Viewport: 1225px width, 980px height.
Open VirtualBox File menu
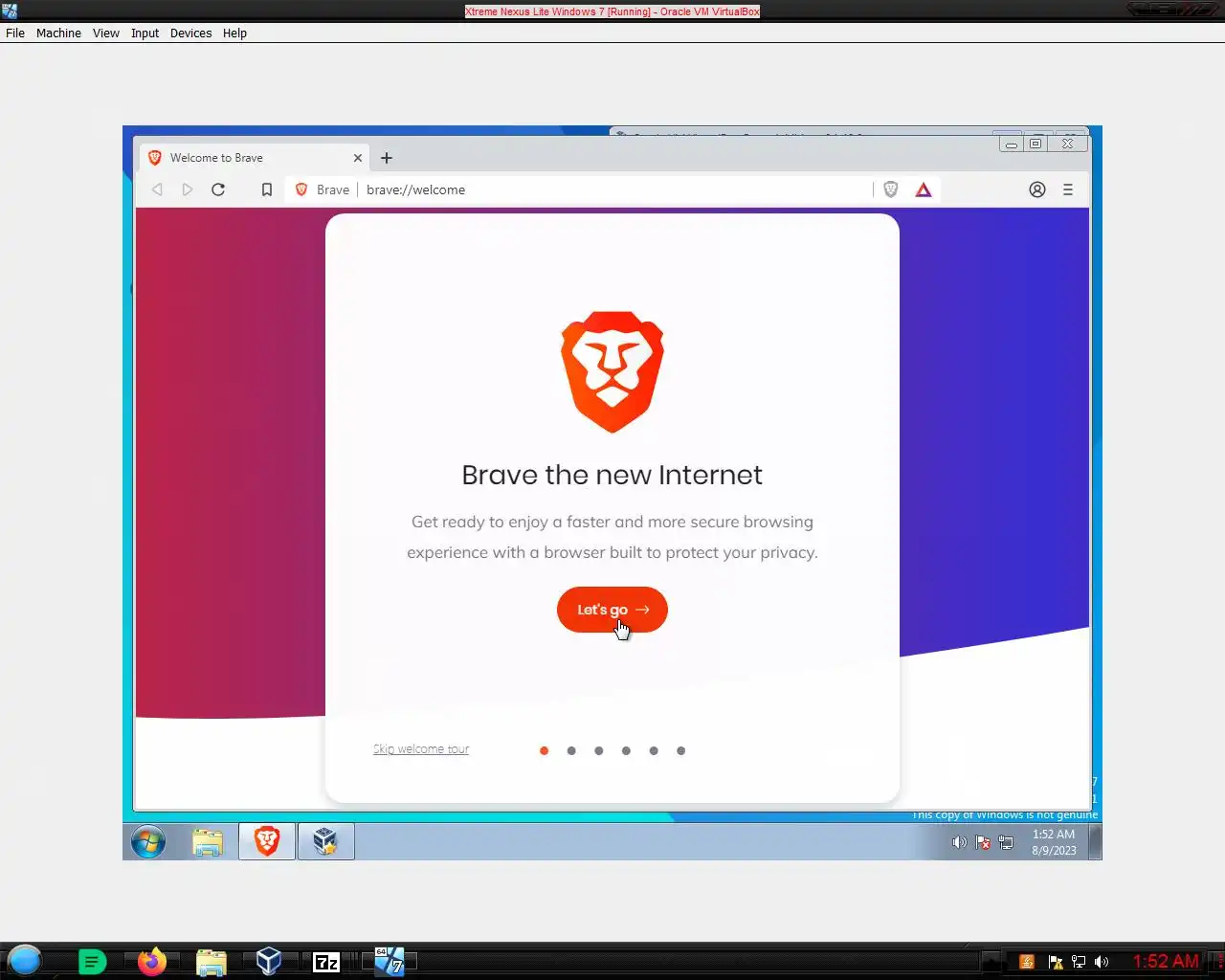click(x=15, y=33)
